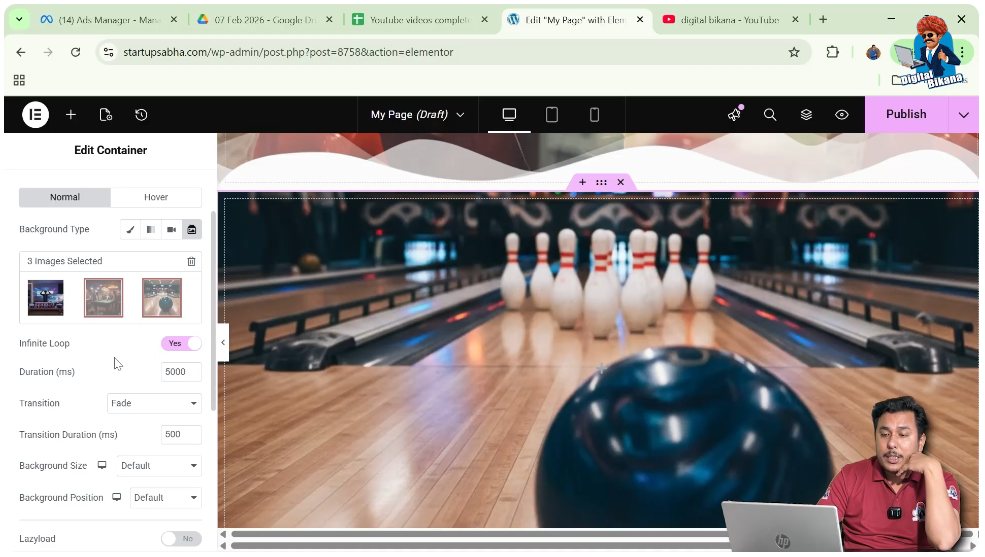The height and width of the screenshot is (557, 985).
Task: Open the Background Size dropdown
Action: 159,466
